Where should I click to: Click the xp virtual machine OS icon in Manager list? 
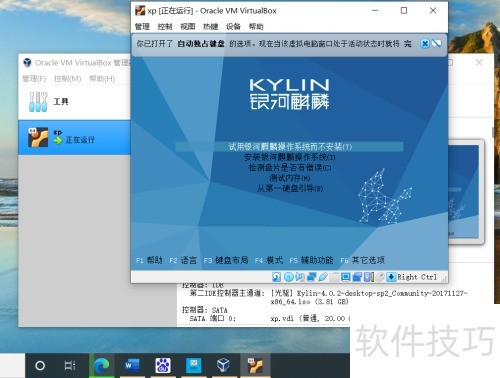pos(38,137)
